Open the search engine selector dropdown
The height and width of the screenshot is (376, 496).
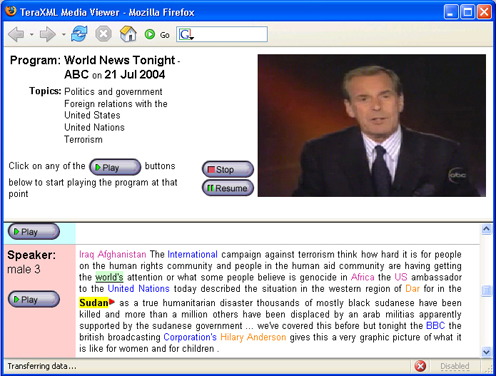[x=186, y=34]
